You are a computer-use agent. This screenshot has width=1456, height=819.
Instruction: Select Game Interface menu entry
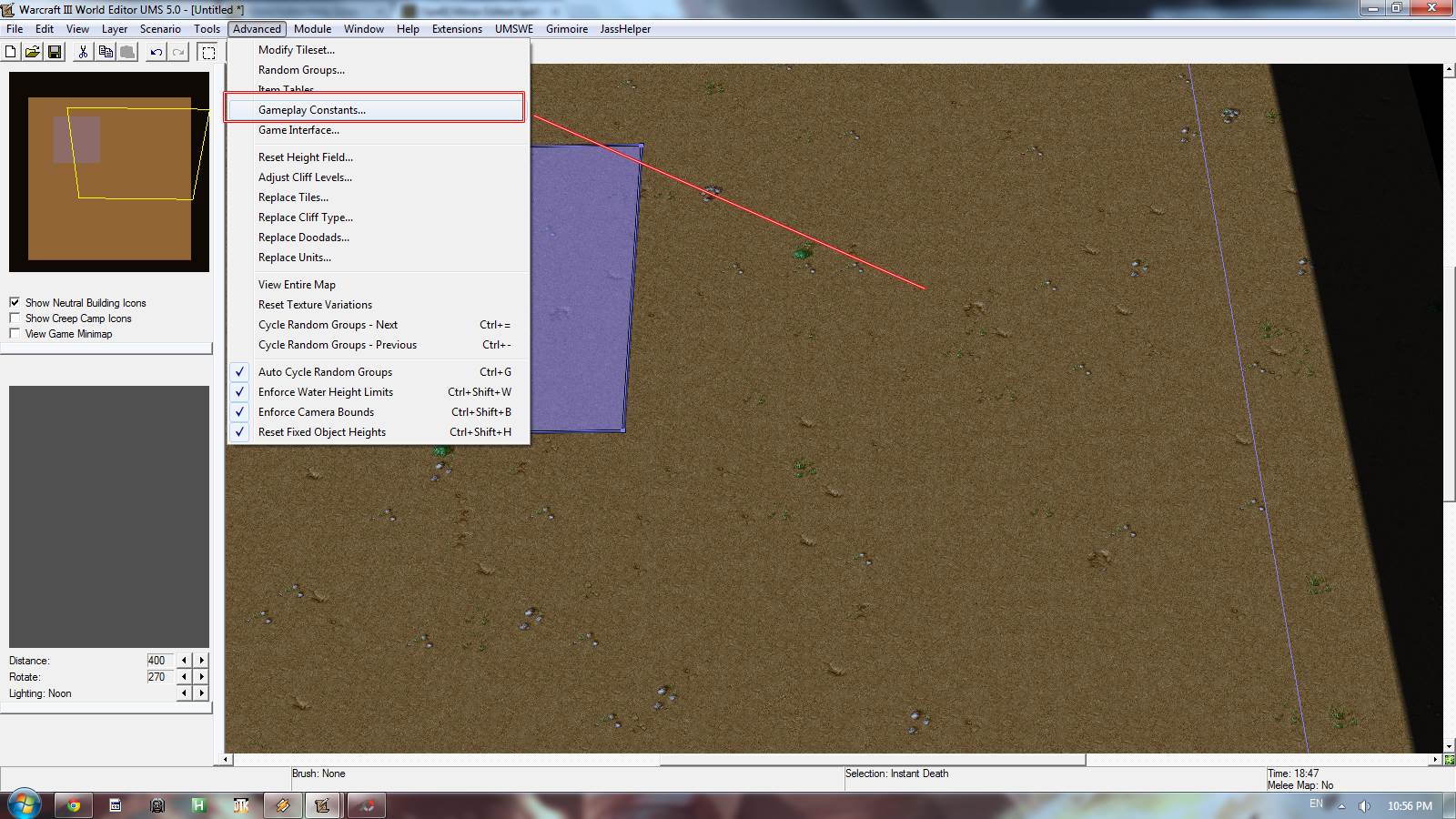[x=378, y=130]
